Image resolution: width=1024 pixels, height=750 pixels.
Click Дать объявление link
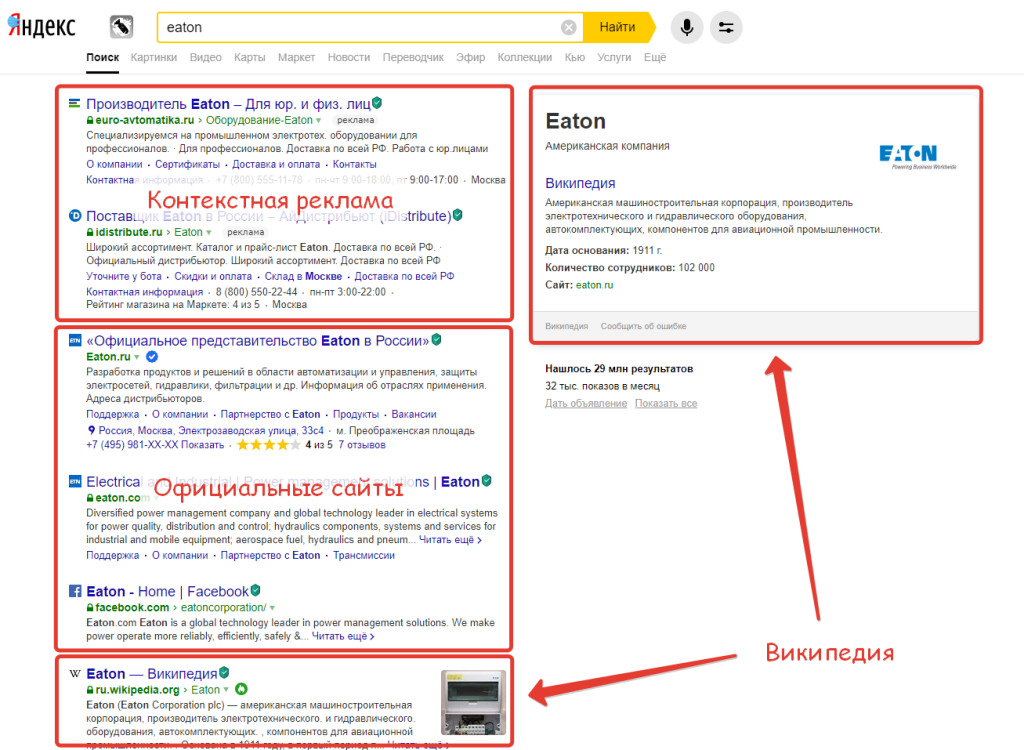coord(586,403)
